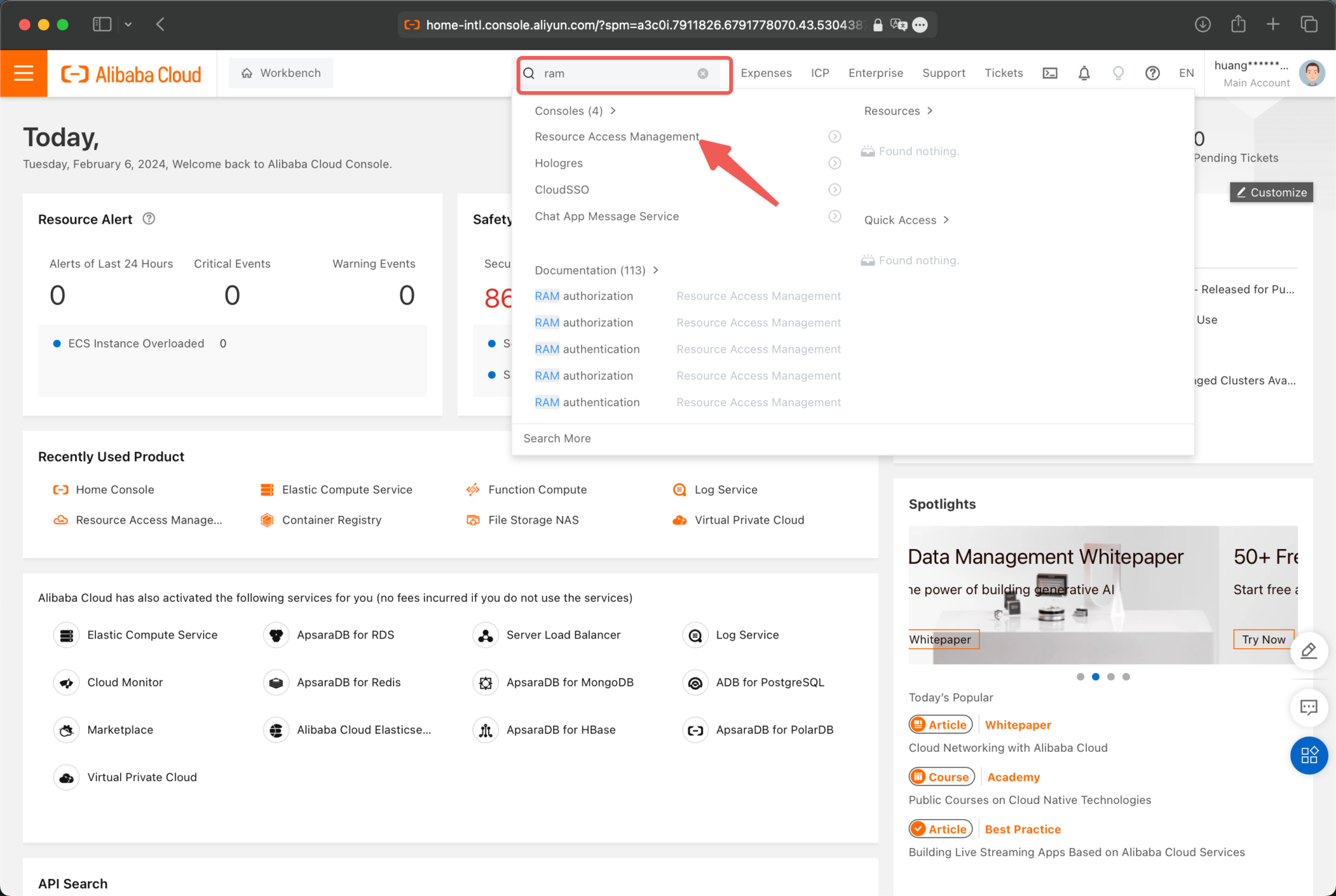This screenshot has width=1336, height=896.
Task: Click the ellipsis icon in address bar
Action: [920, 25]
